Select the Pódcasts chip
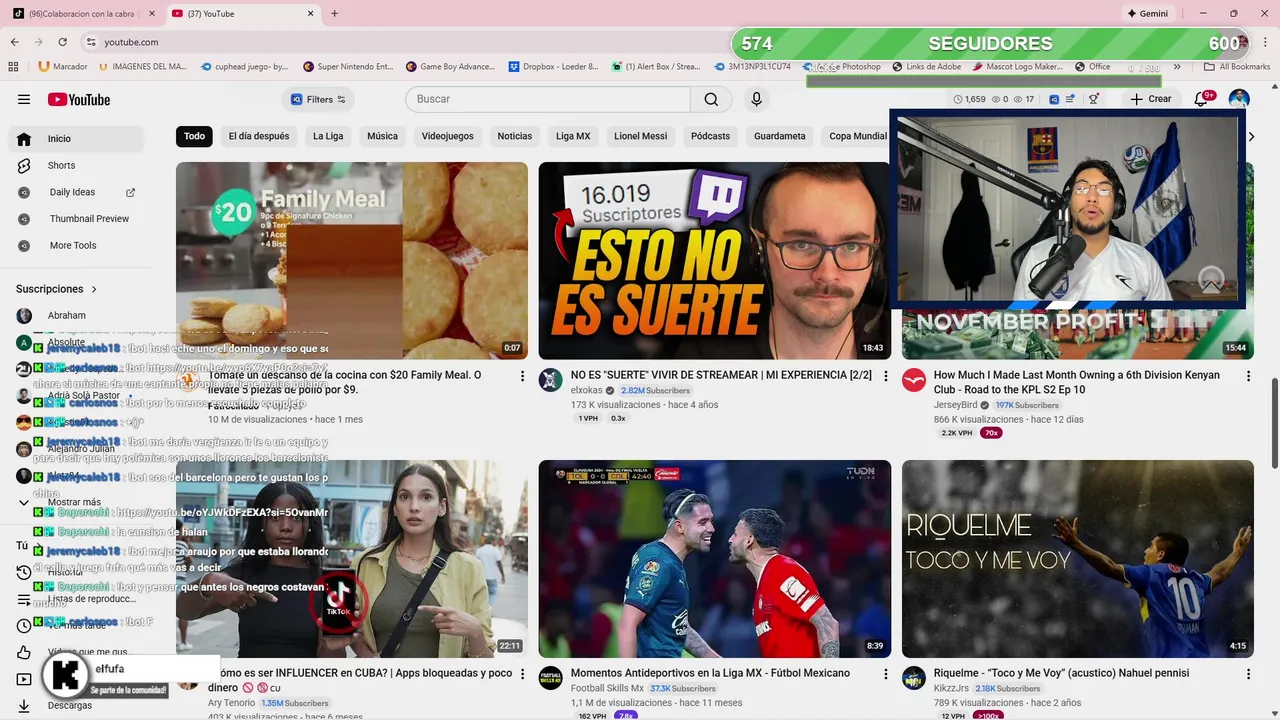Screen dimensions: 1280x720 (710, 136)
